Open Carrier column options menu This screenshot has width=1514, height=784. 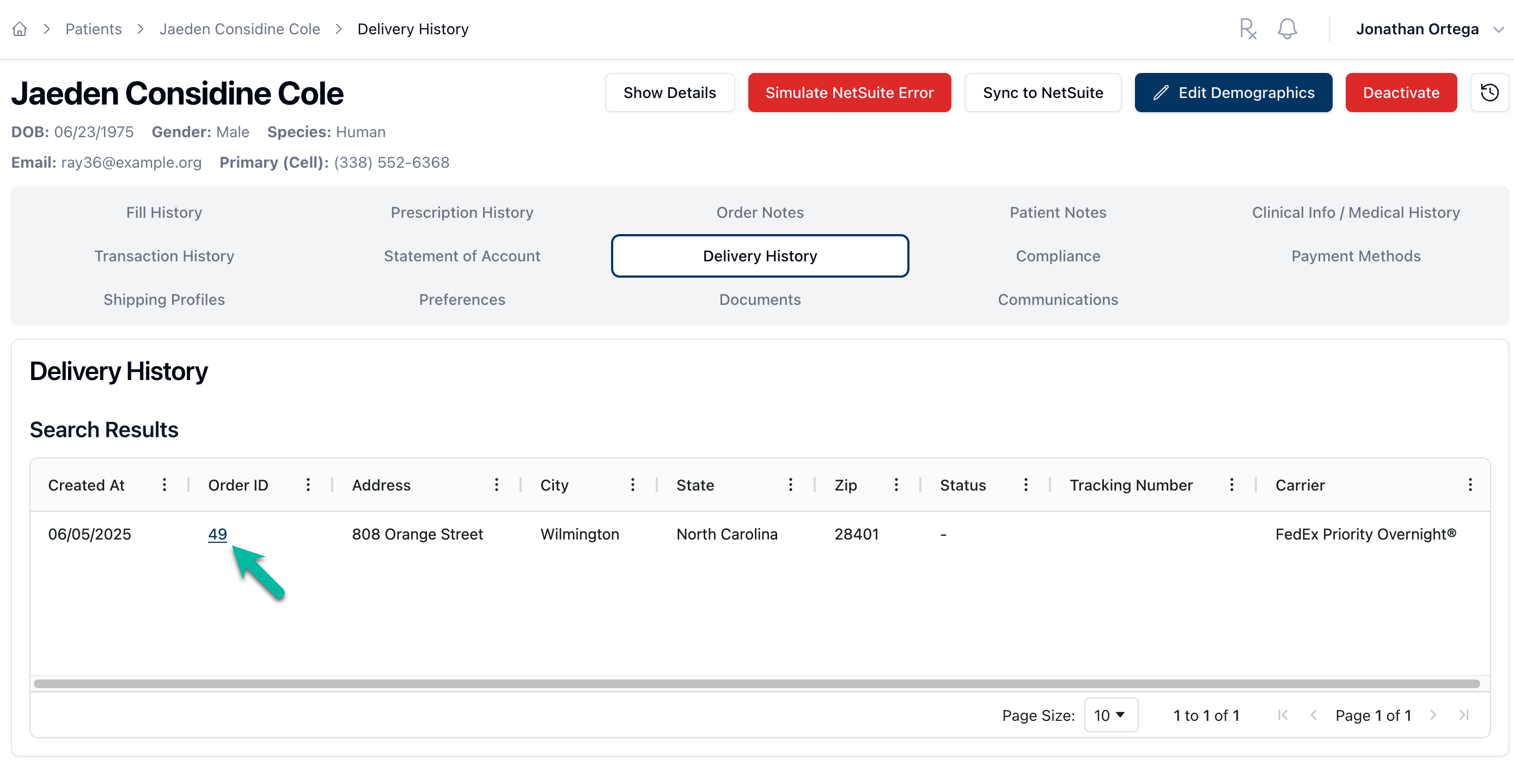tap(1470, 485)
